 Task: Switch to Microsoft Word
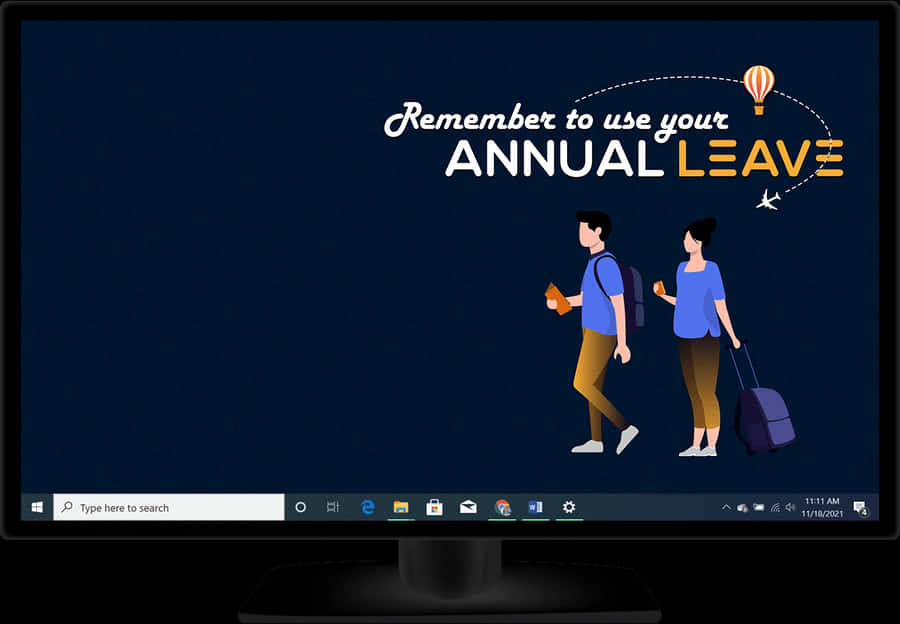point(535,507)
